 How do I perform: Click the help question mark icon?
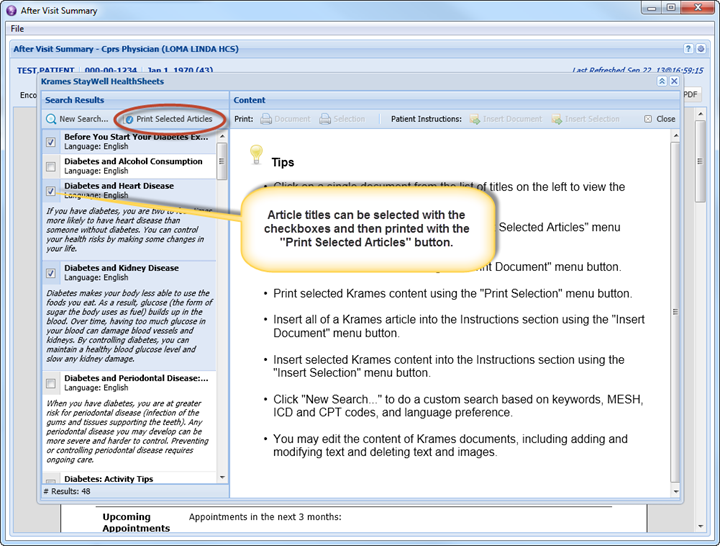[688, 49]
